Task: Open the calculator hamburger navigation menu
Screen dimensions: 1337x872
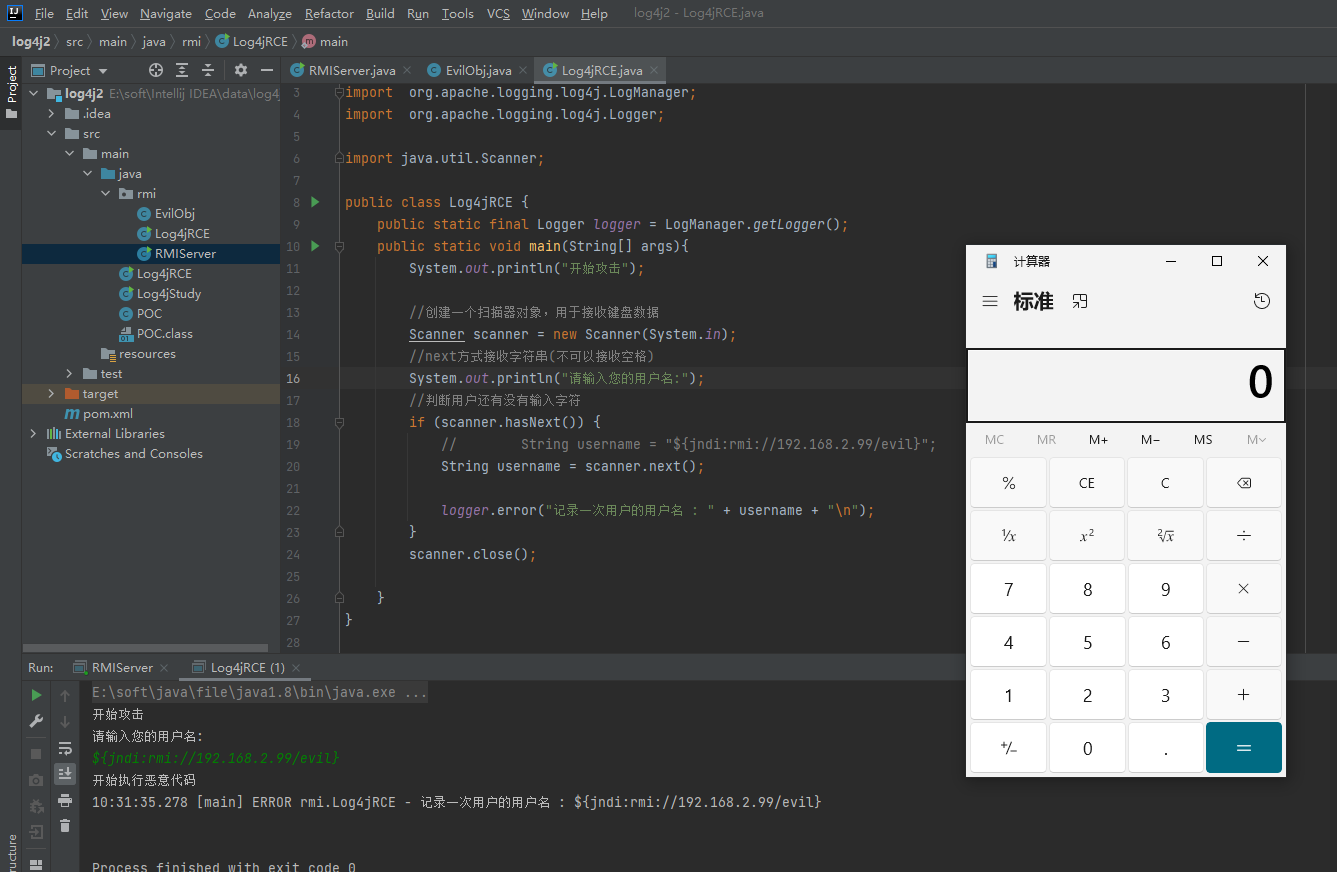Action: point(990,301)
